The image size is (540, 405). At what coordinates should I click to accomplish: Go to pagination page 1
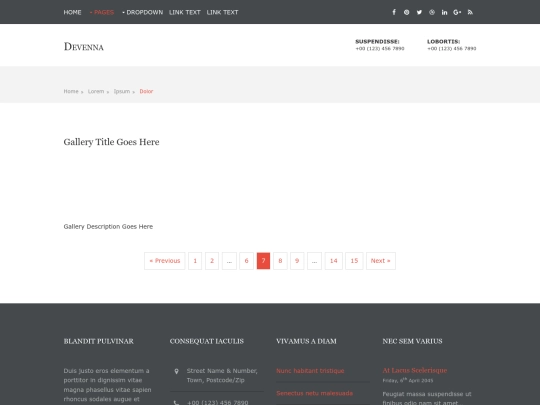[x=195, y=261]
